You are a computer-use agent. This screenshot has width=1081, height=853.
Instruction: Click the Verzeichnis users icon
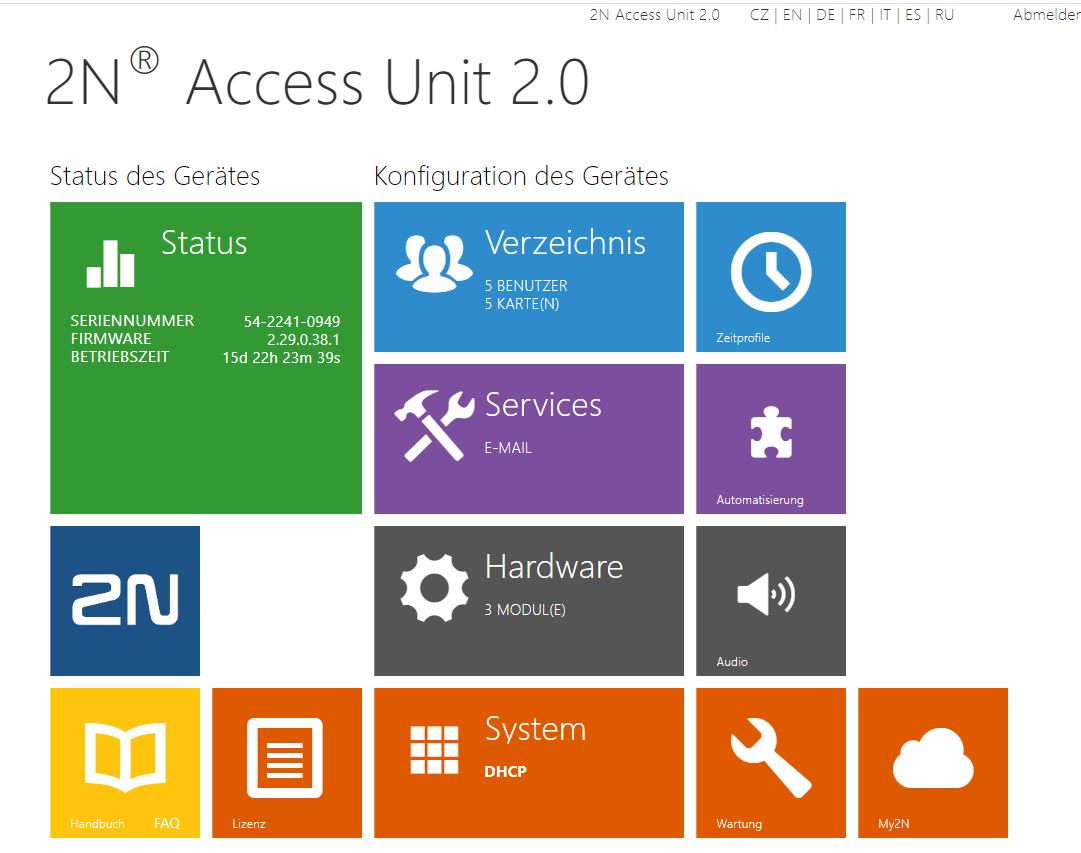[x=432, y=263]
